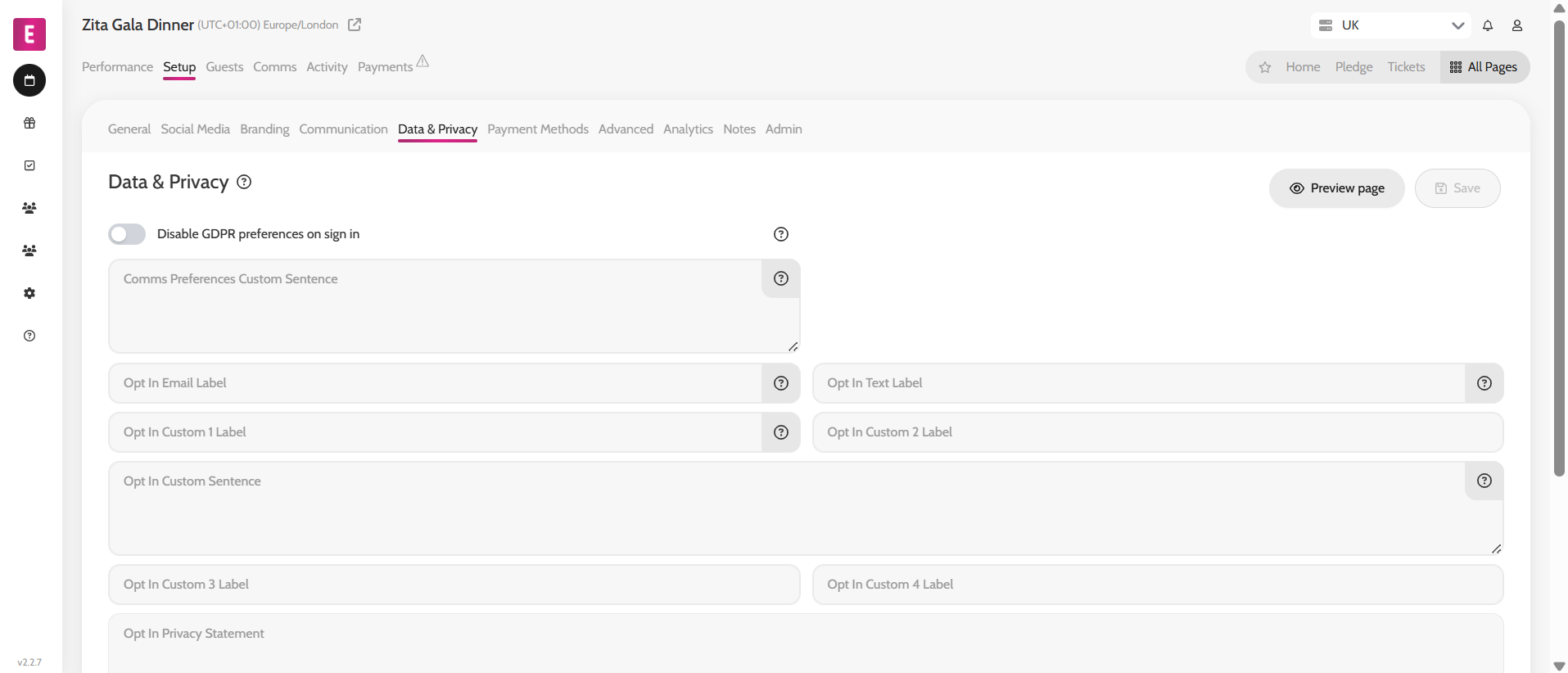Viewport: 1568px width, 673px height.
Task: Focus Opt In Custom 3 Label field
Action: click(454, 585)
